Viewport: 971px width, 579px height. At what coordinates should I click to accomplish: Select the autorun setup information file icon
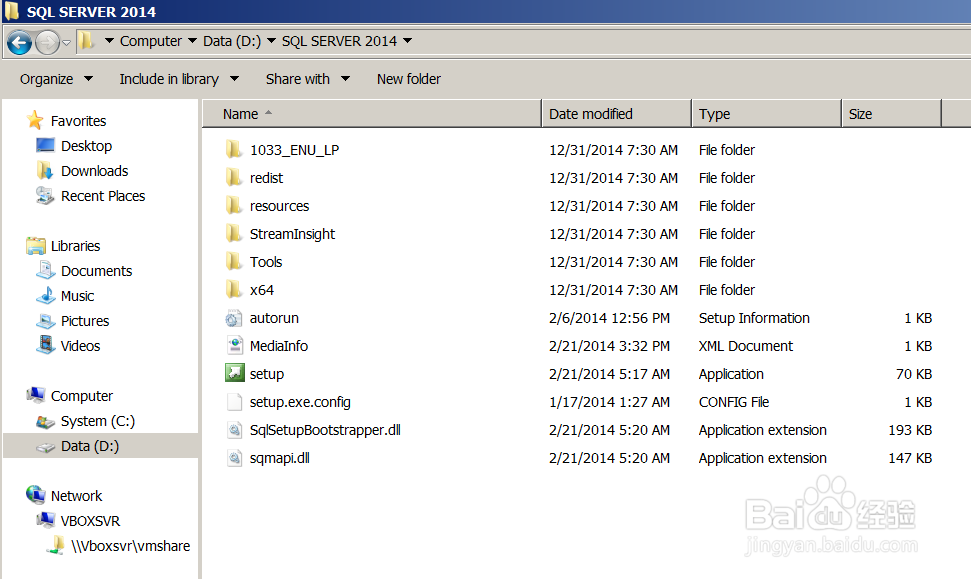tap(233, 318)
